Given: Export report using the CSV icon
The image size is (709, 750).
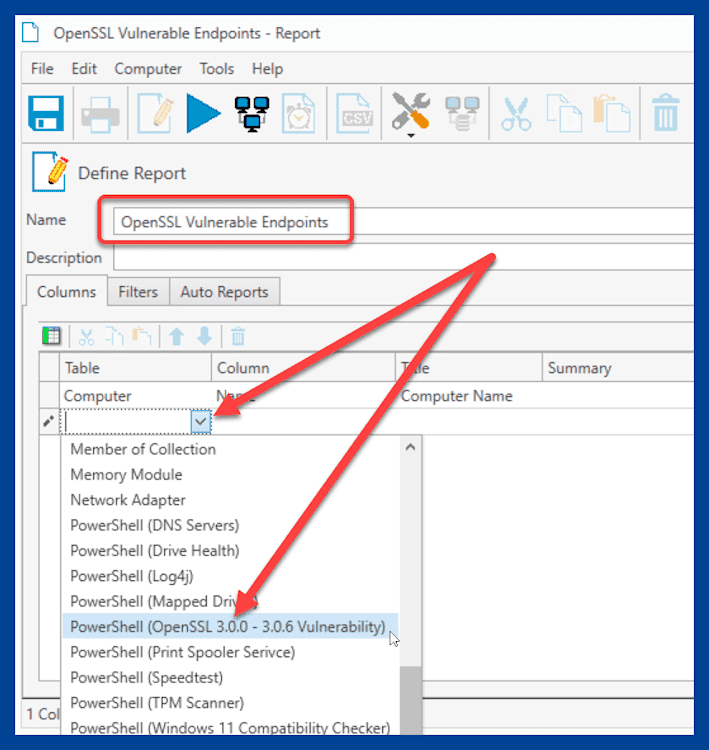Looking at the screenshot, I should pos(354,113).
